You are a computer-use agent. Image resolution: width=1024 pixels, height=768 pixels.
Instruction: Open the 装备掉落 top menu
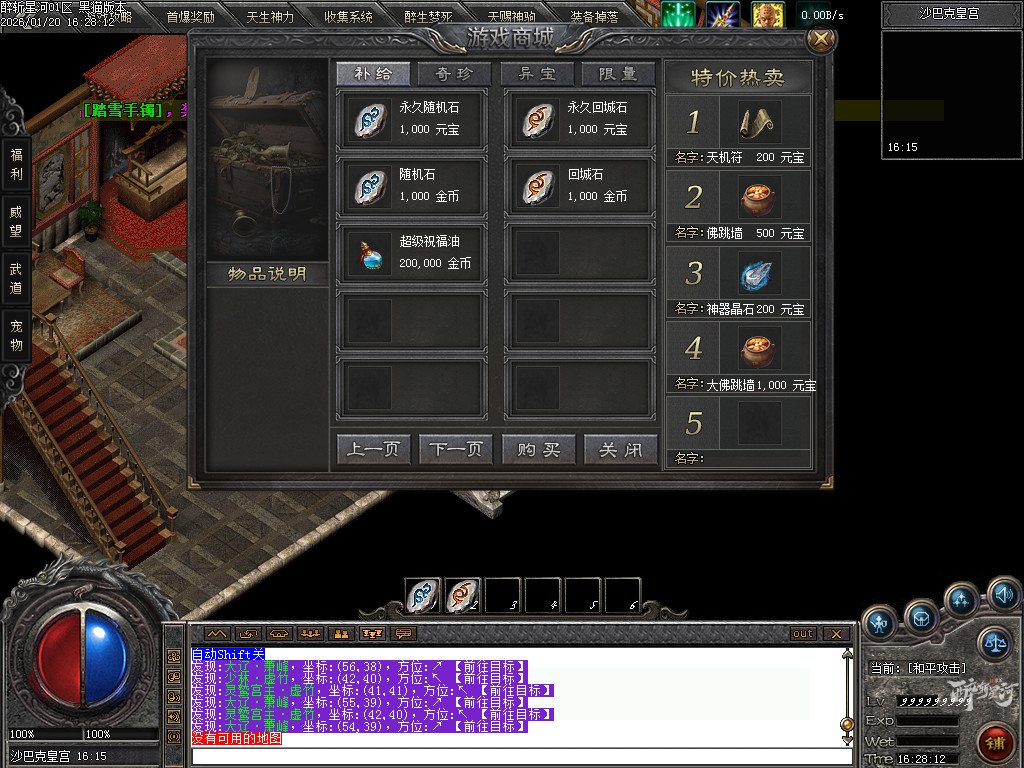point(594,17)
